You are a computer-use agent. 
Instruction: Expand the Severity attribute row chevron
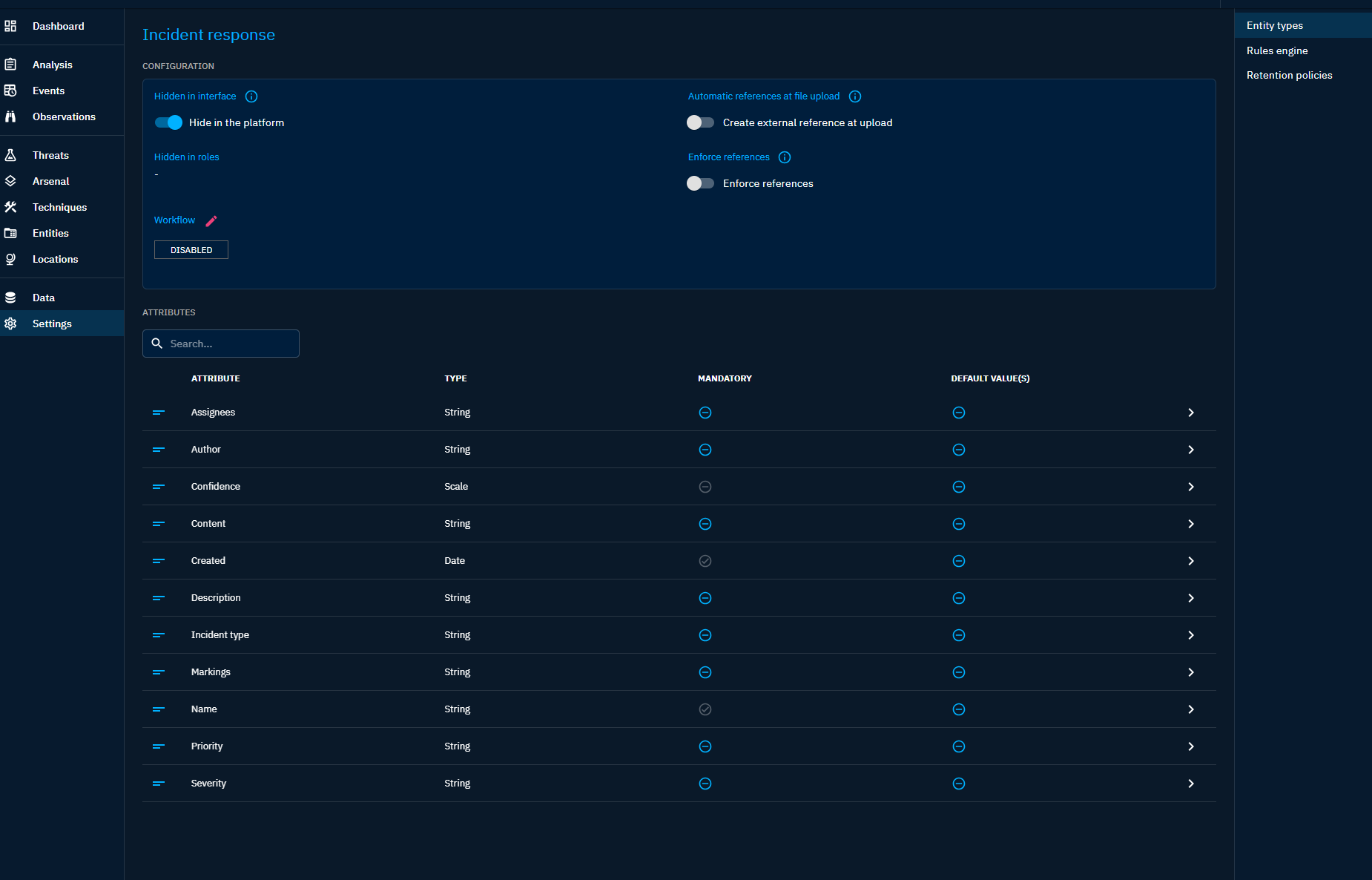(x=1191, y=784)
